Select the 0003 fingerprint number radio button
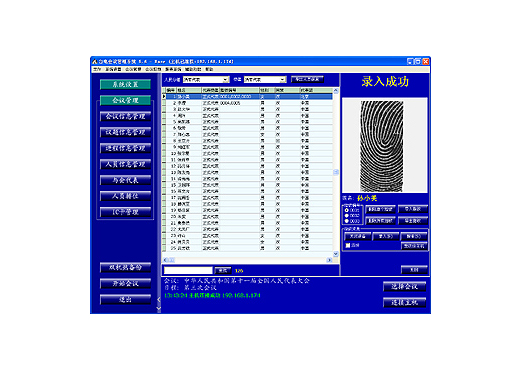This screenshot has width=520, height=368. pyautogui.click(x=347, y=221)
